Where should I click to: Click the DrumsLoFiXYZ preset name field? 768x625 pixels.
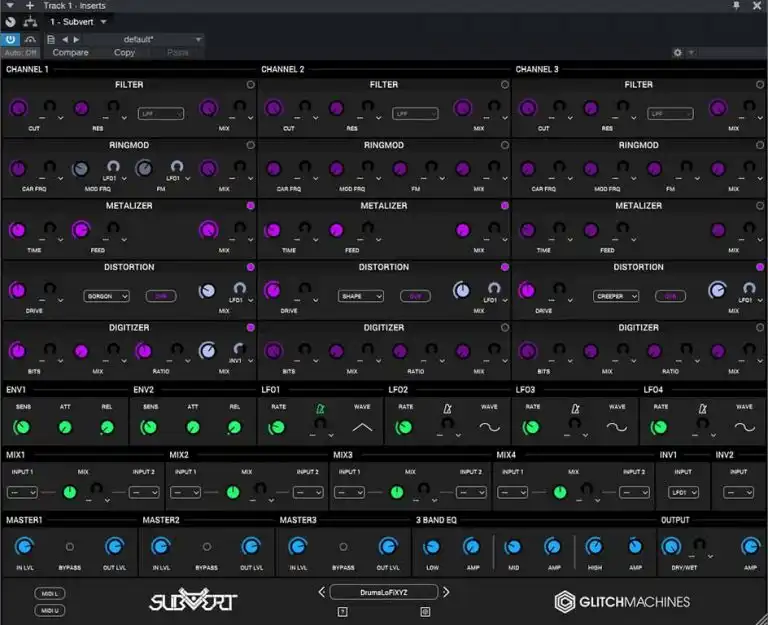384,592
